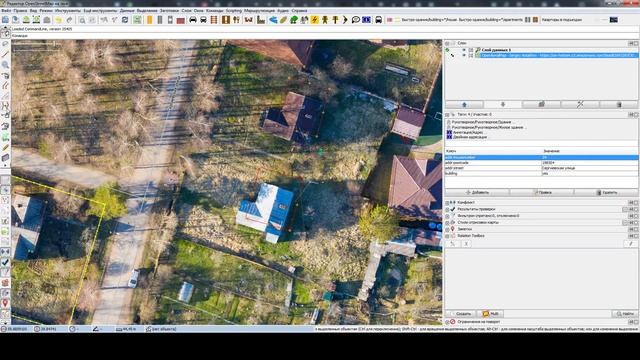Screen dimensions: 640x360
Task: Click the Добавить tag button
Action: click(477, 192)
